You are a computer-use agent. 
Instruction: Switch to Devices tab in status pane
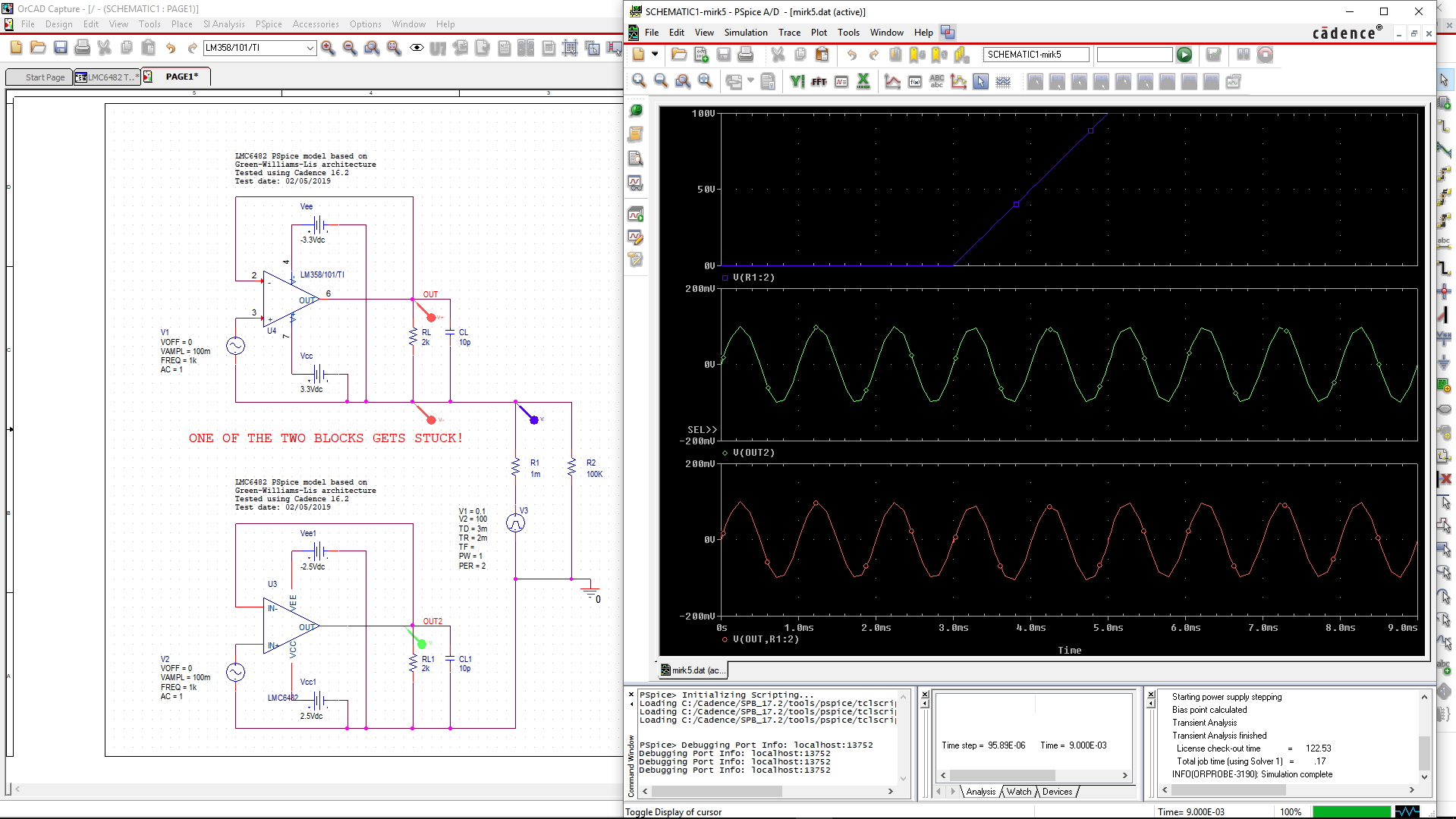point(1057,792)
